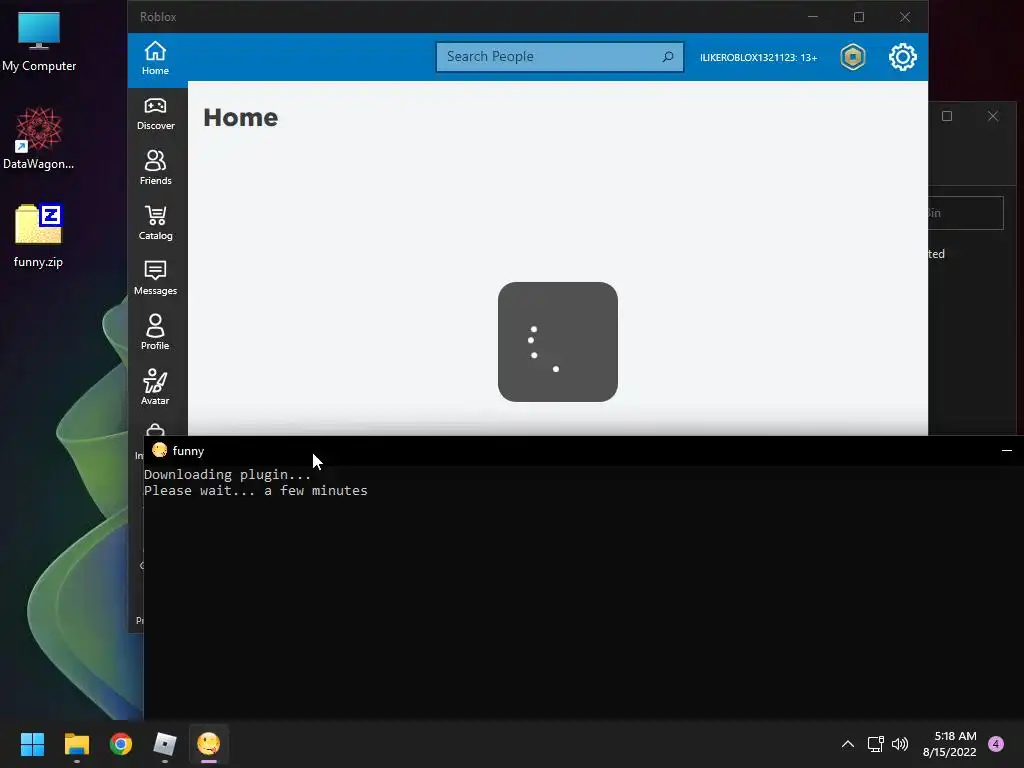Screen dimensions: 1024x768
Task: Open the Friends page in Roblox
Action: [x=155, y=168]
